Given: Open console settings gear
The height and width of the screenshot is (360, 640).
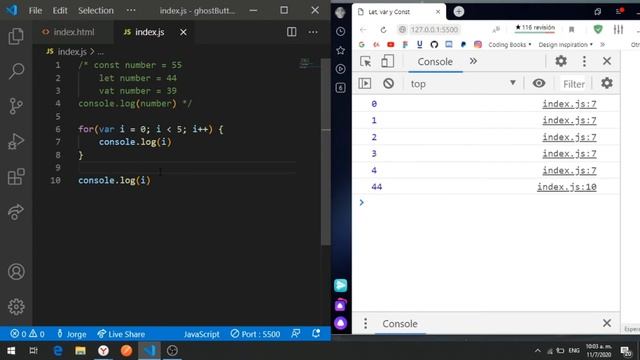Looking at the screenshot, I should 607,83.
